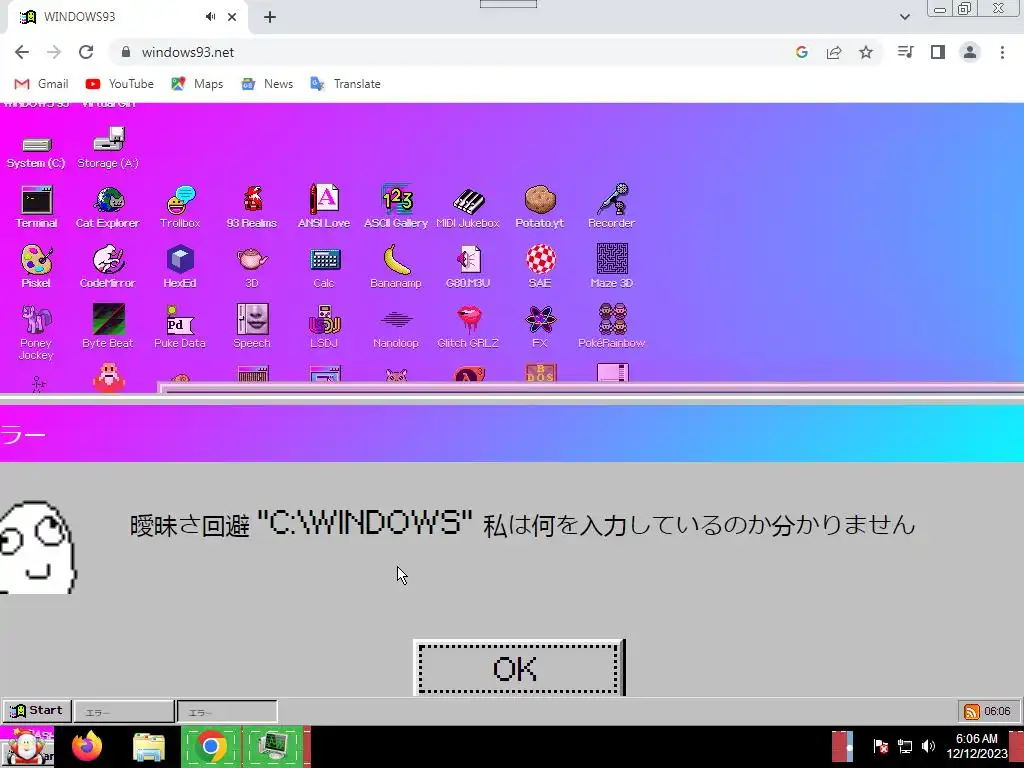Open Glitch GRLZ lips icon

[x=468, y=326]
